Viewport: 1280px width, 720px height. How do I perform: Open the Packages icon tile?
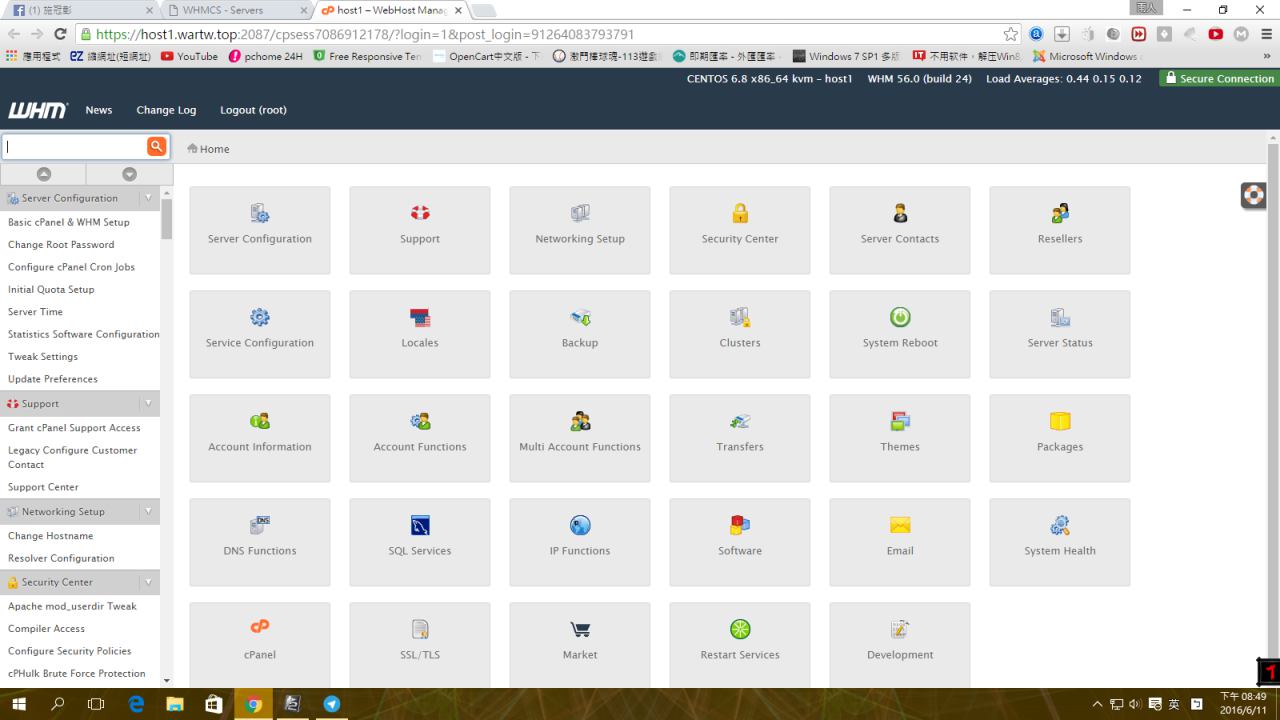tap(1060, 422)
